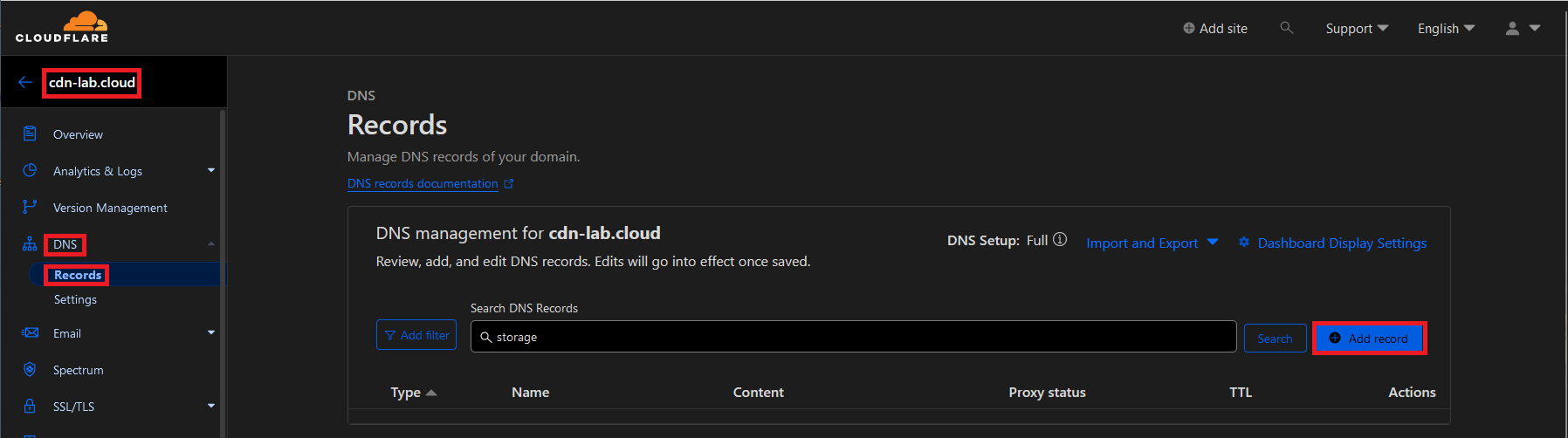Click the Spectrum shield icon

[x=30, y=369]
